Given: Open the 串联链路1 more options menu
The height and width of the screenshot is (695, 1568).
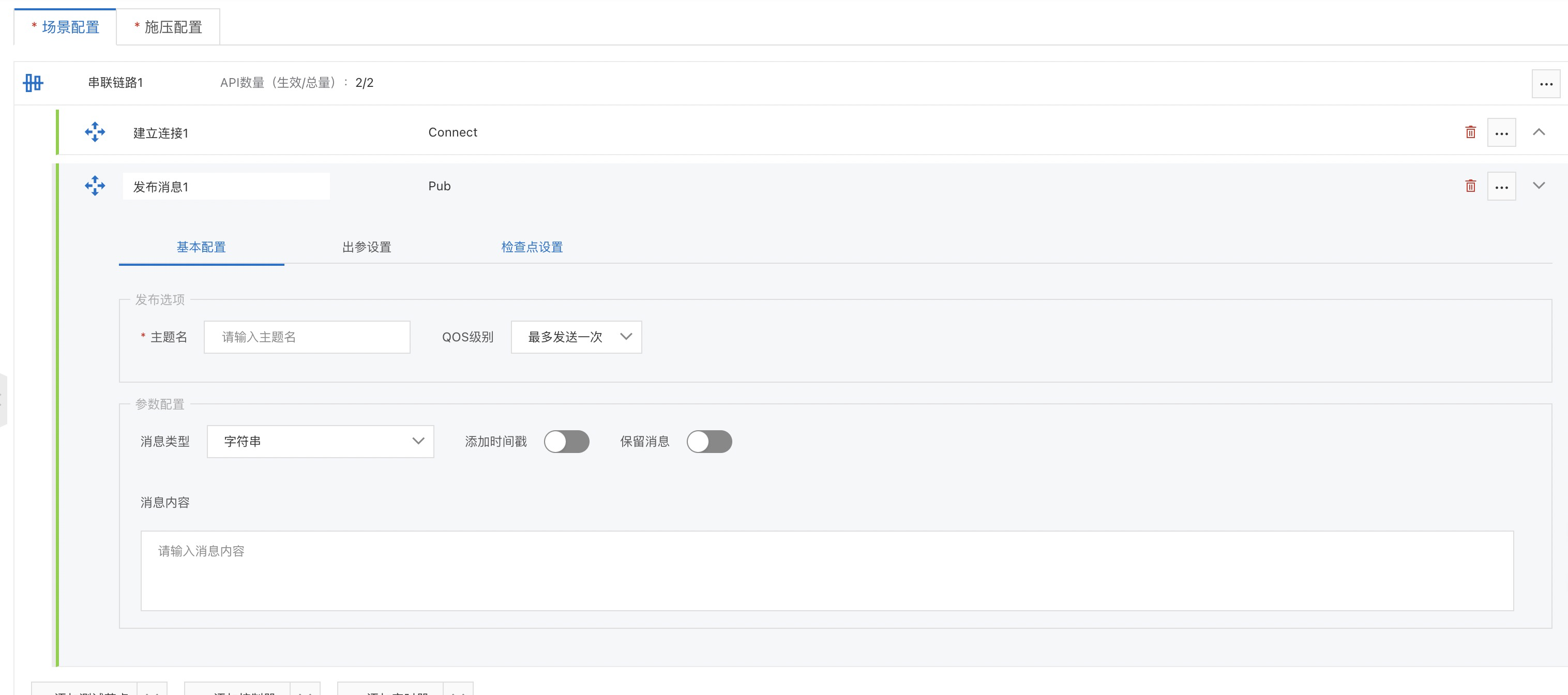Looking at the screenshot, I should (1545, 84).
